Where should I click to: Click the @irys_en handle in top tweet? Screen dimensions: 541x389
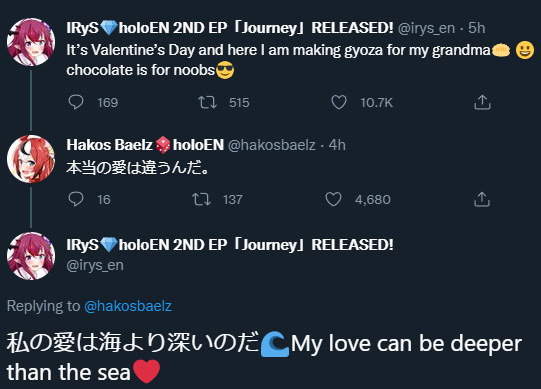[426, 28]
